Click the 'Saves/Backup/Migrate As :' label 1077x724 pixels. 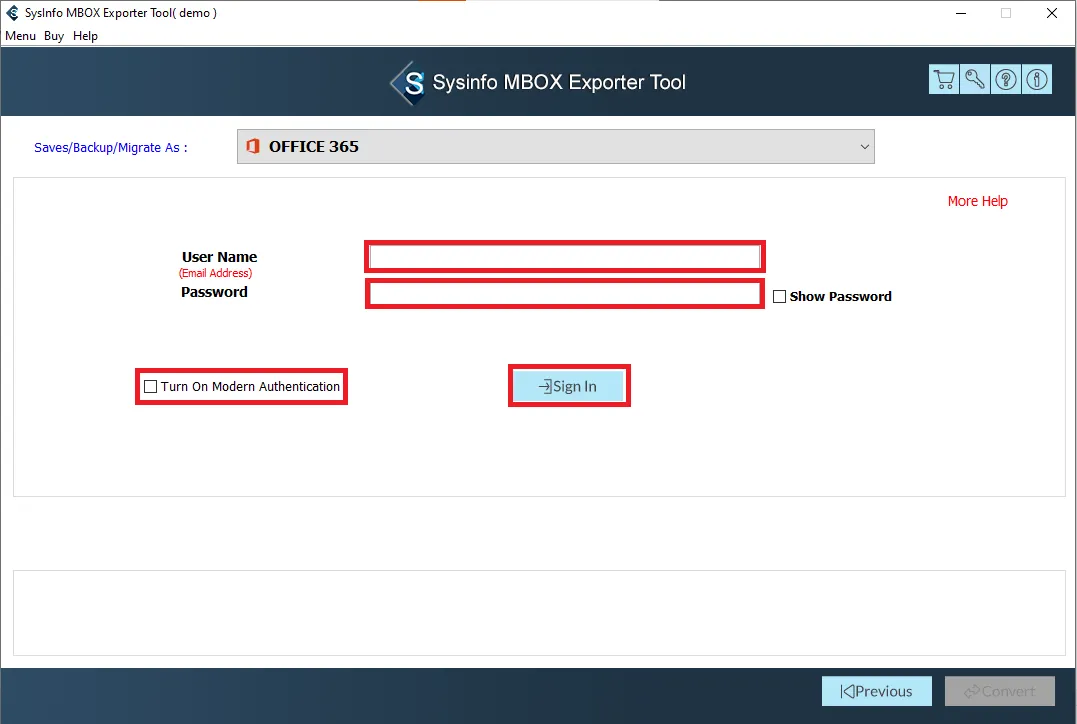click(111, 148)
